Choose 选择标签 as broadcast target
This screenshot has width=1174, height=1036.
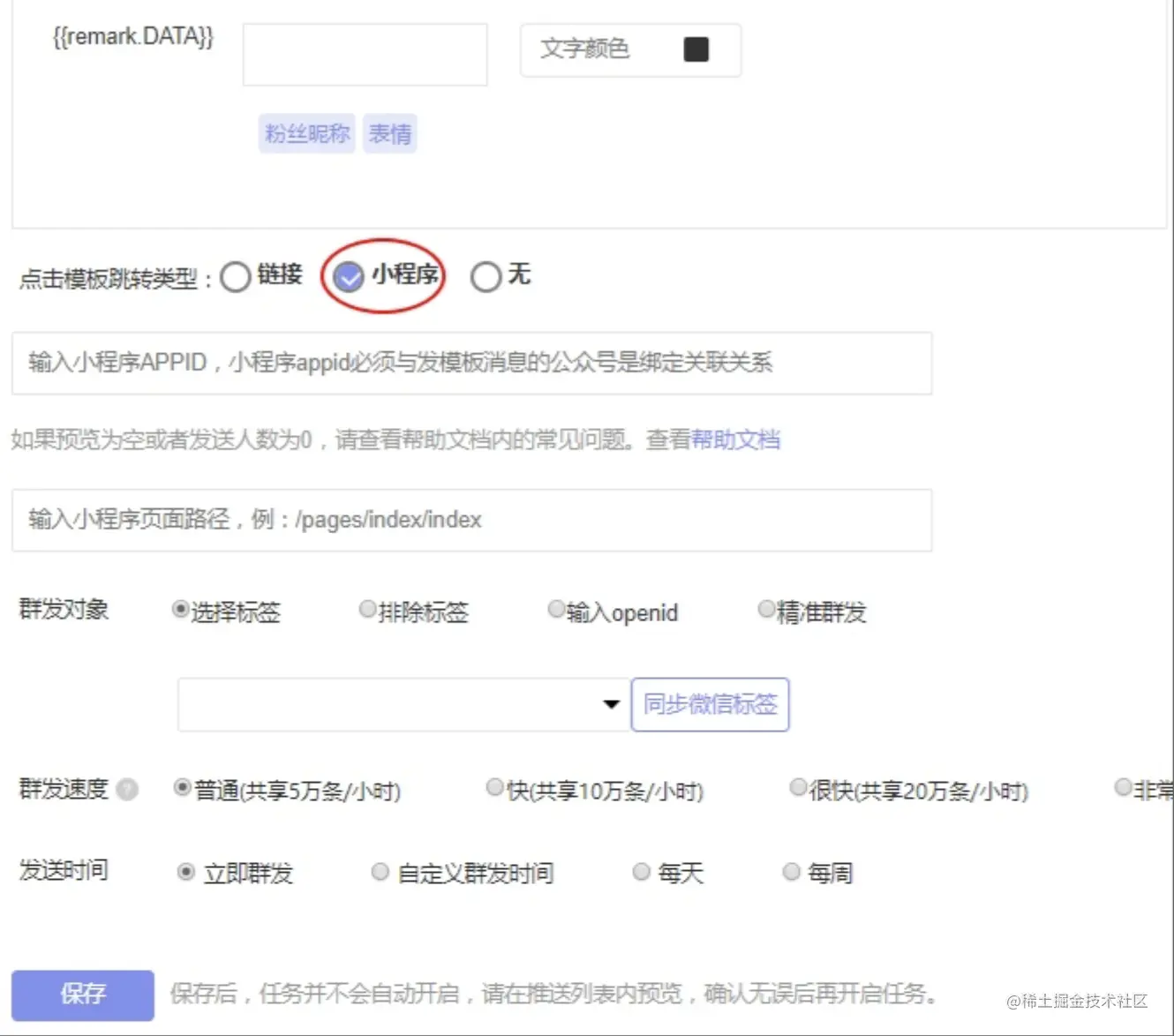180,609
